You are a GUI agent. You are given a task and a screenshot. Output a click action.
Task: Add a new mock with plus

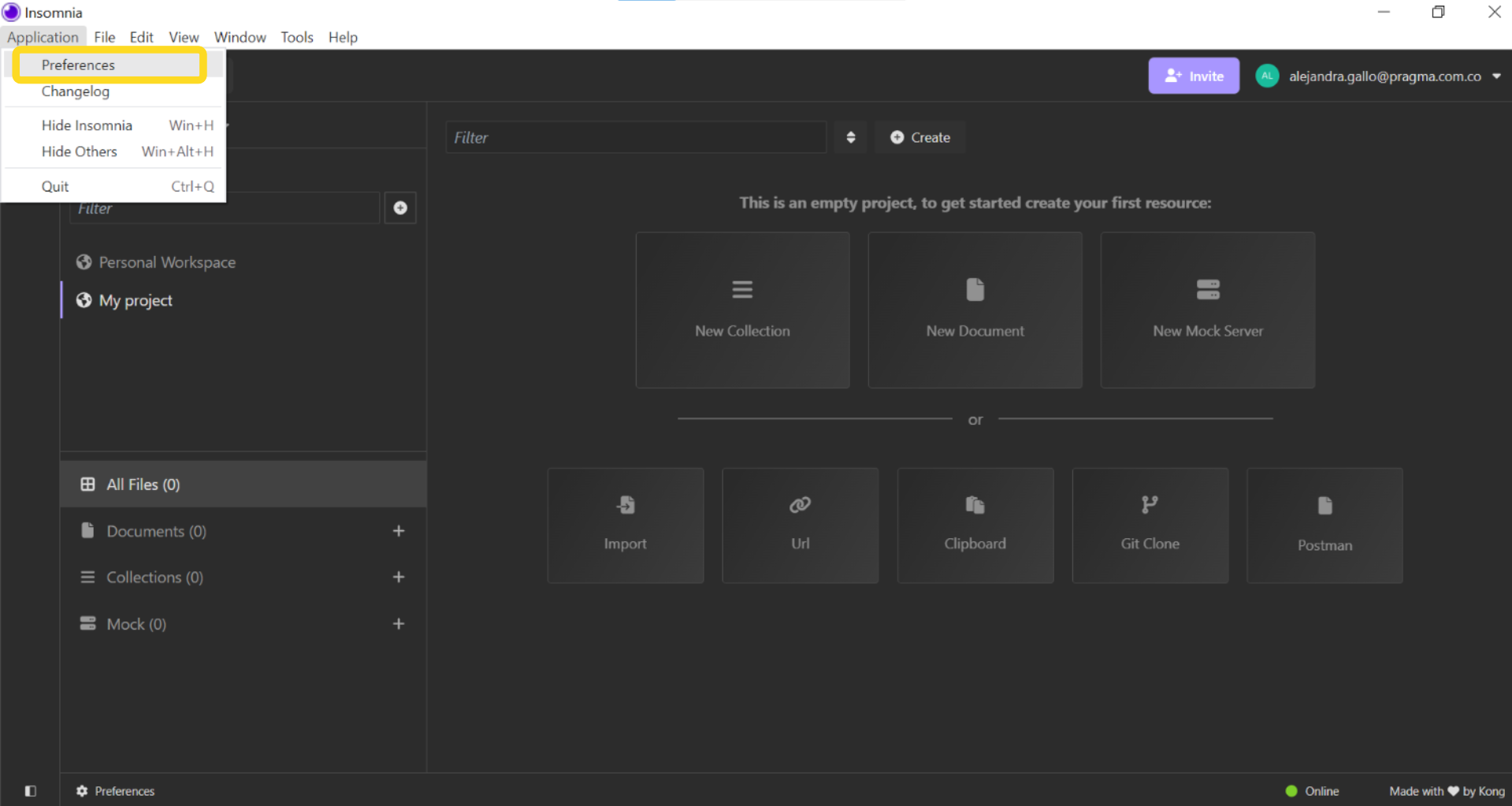(x=399, y=624)
